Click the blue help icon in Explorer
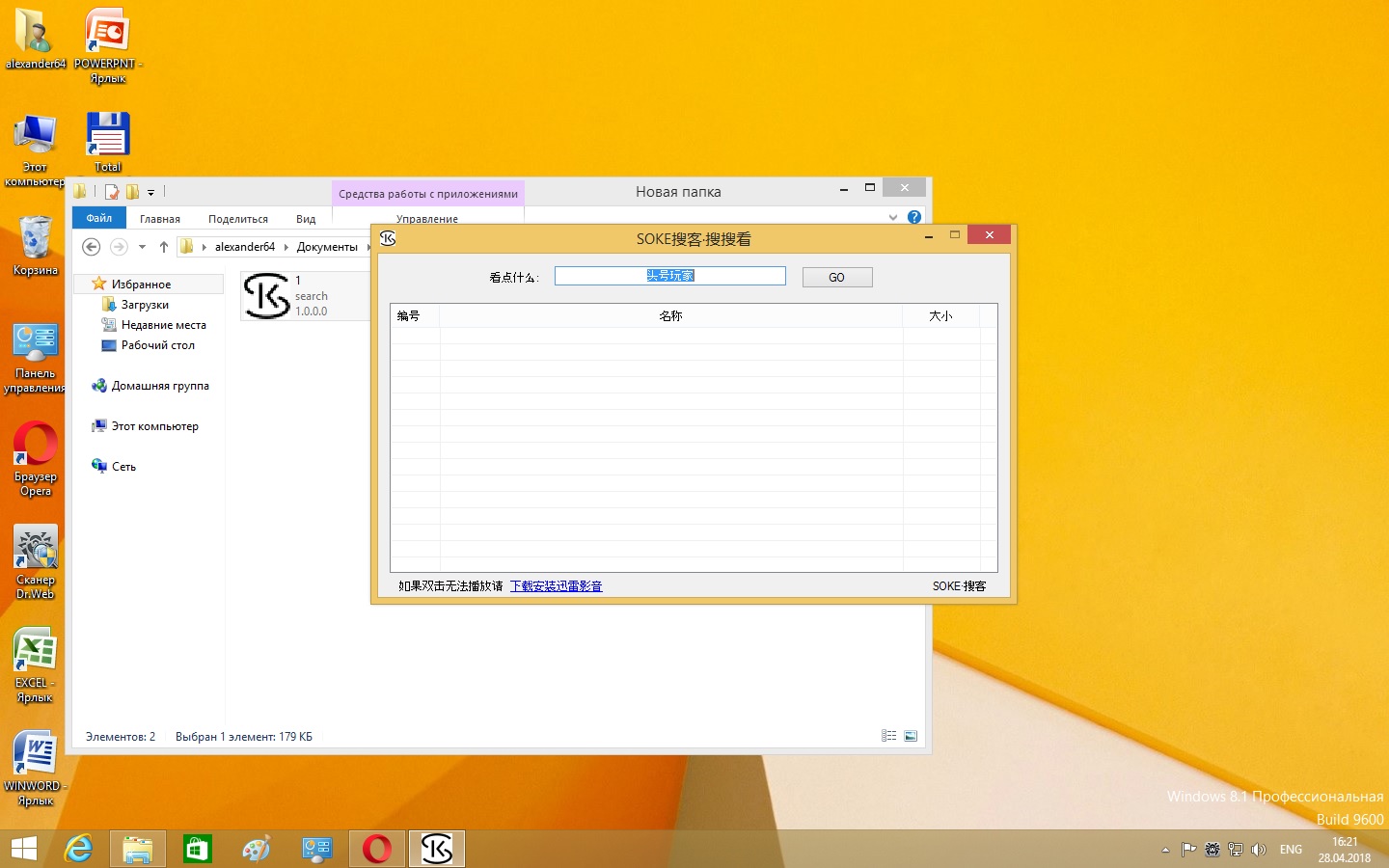 [x=914, y=217]
